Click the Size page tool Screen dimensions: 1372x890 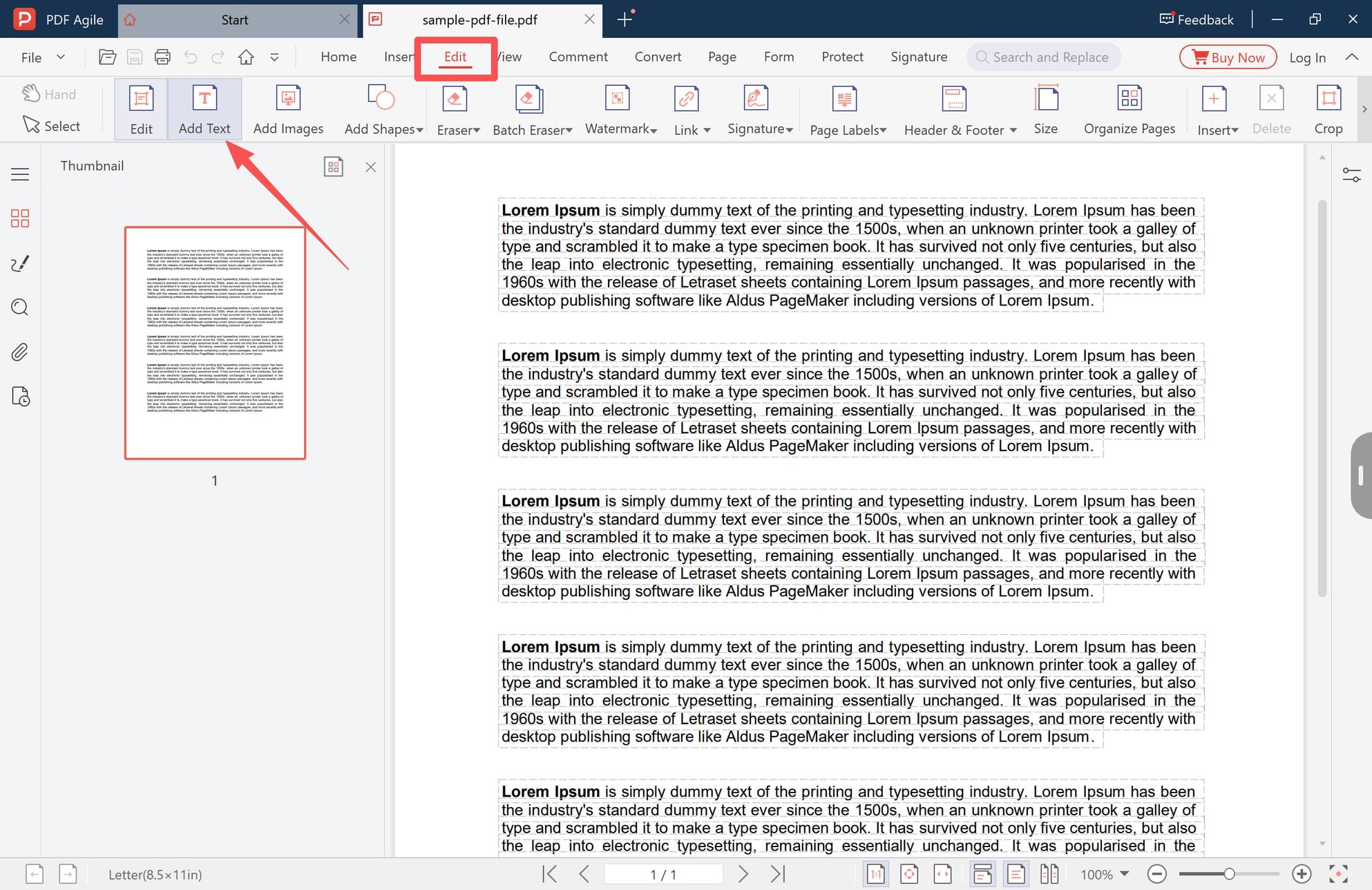(1046, 109)
